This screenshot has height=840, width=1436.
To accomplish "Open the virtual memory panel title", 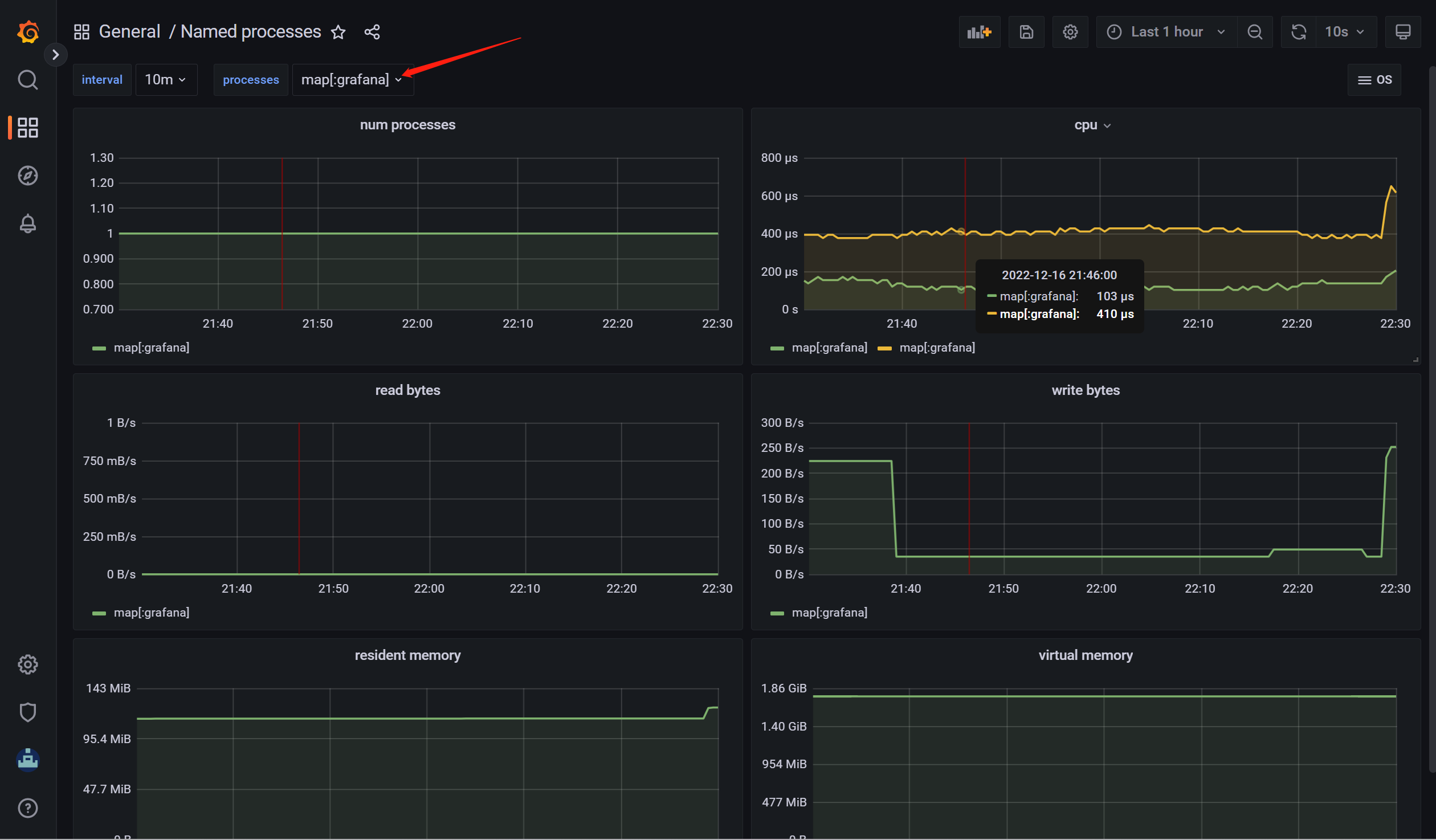I will 1086,655.
